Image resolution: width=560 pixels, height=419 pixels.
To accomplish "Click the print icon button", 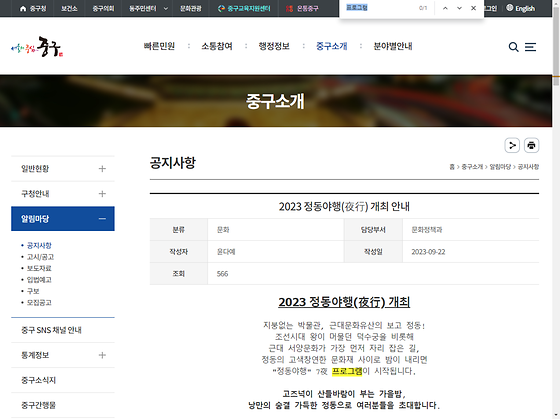I will (x=531, y=145).
